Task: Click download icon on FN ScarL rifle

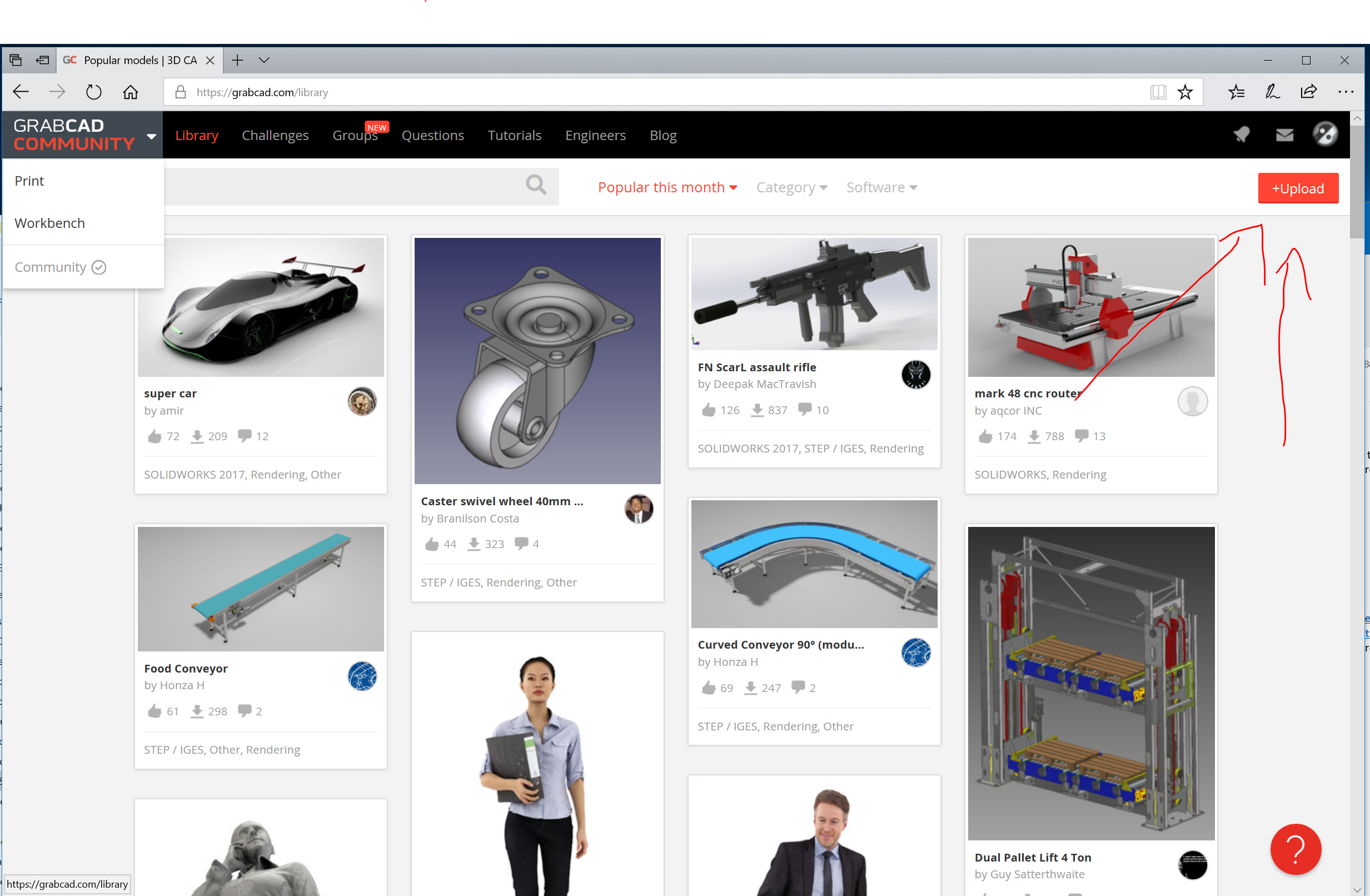Action: pyautogui.click(x=758, y=410)
